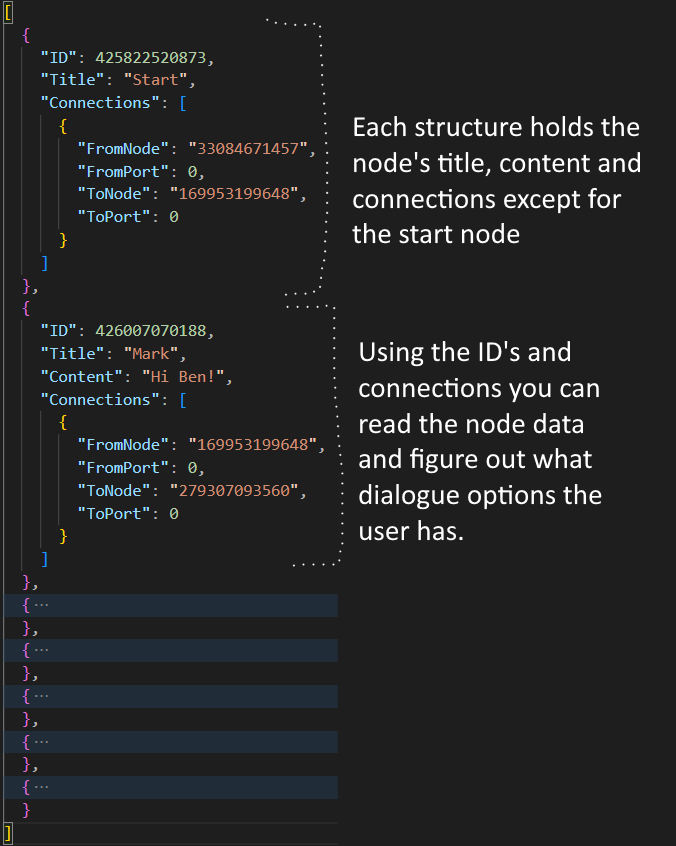
Task: Click the "Start" title value
Action: pyautogui.click(x=154, y=80)
